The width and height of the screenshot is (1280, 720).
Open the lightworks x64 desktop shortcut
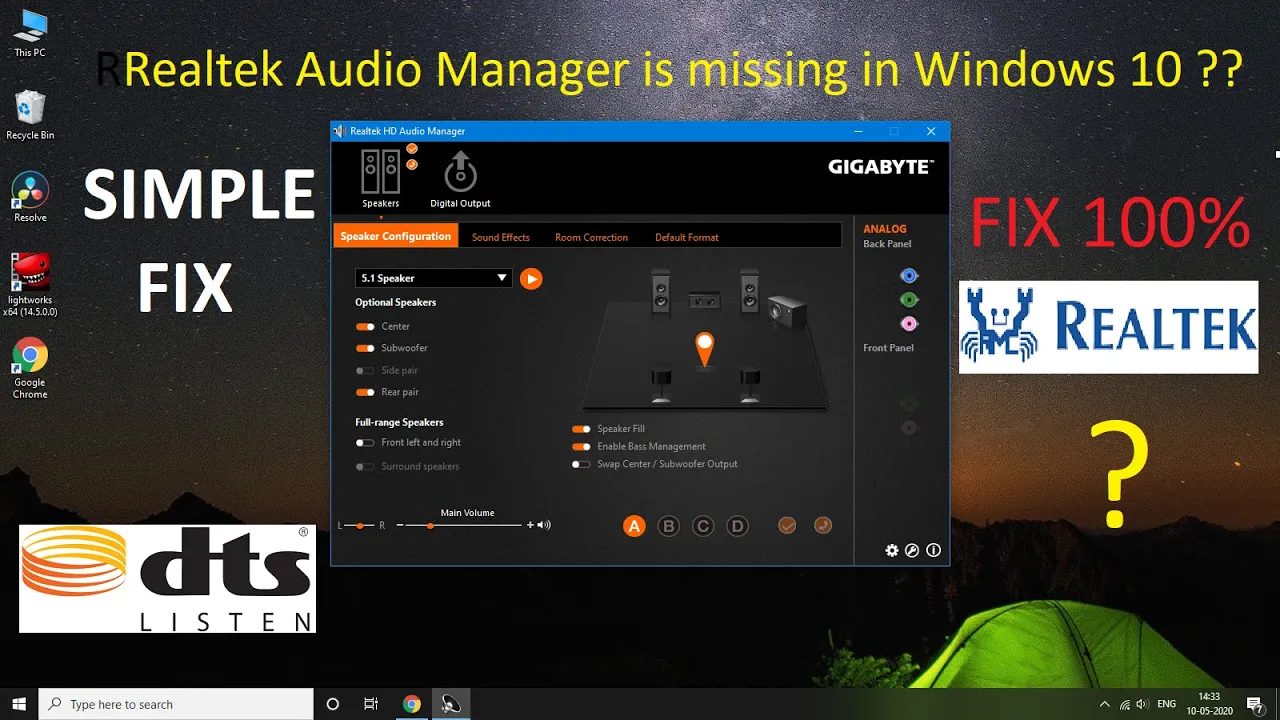click(x=30, y=285)
